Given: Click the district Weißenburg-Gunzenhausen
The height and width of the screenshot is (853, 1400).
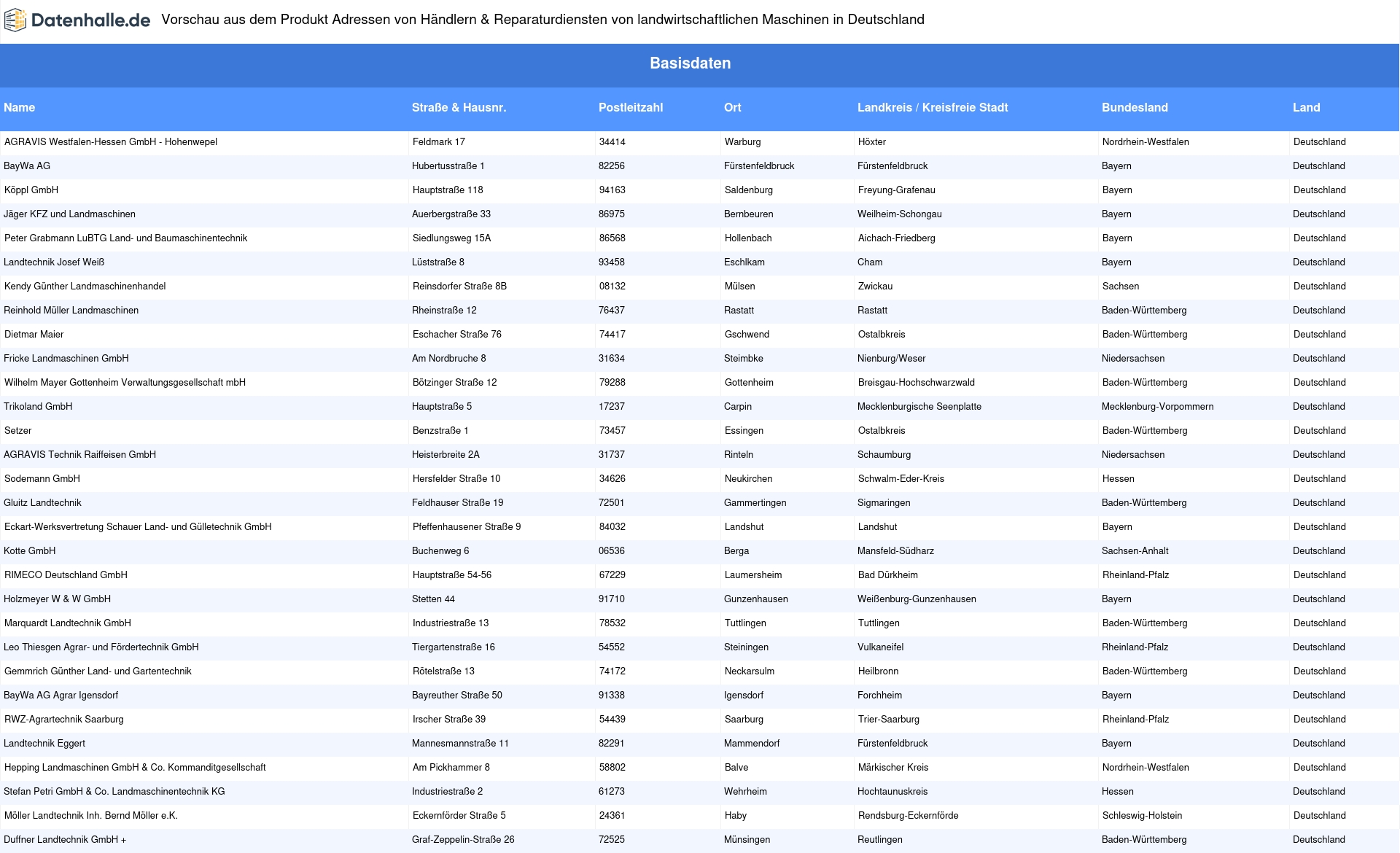Looking at the screenshot, I should (917, 599).
